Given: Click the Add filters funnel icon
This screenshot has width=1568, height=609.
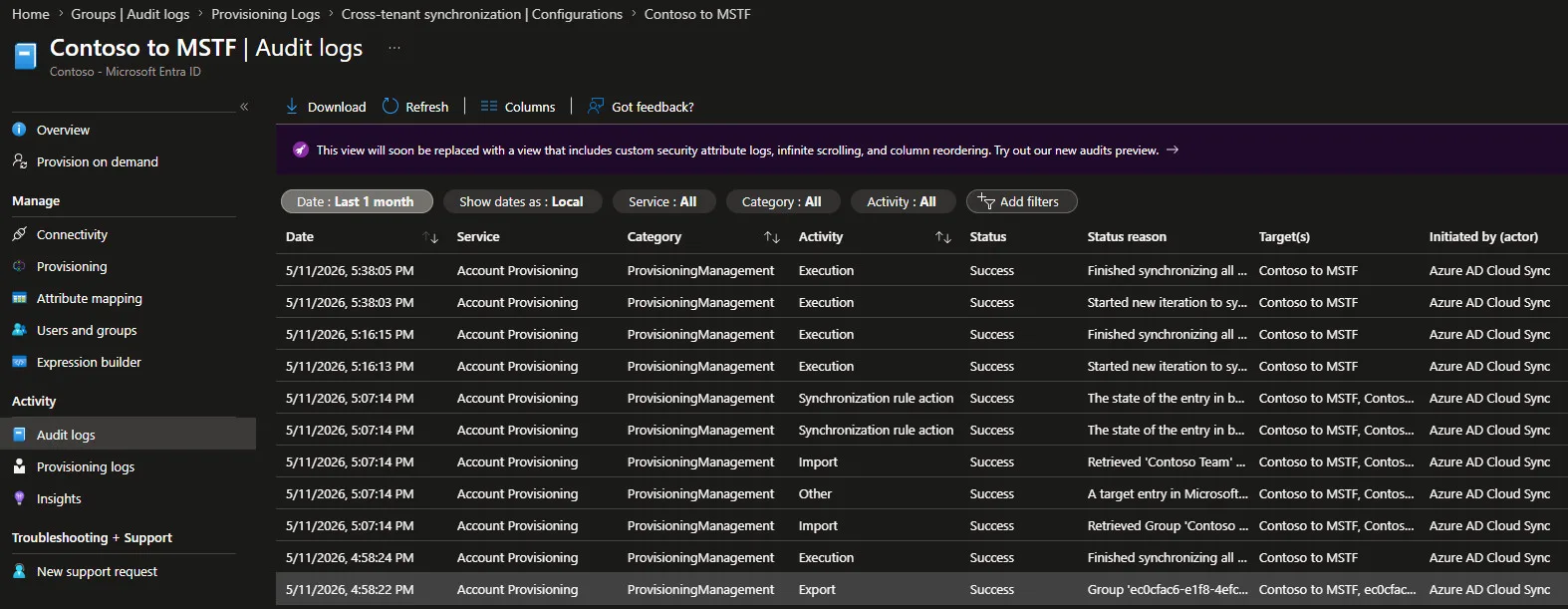Looking at the screenshot, I should point(986,201).
